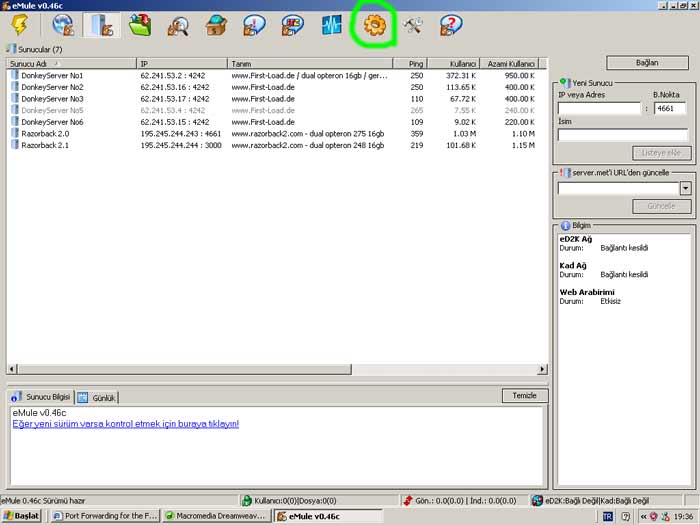This screenshot has height=525, width=700.
Task: Switch to Port Forwarding taskbar window
Action: [104, 516]
